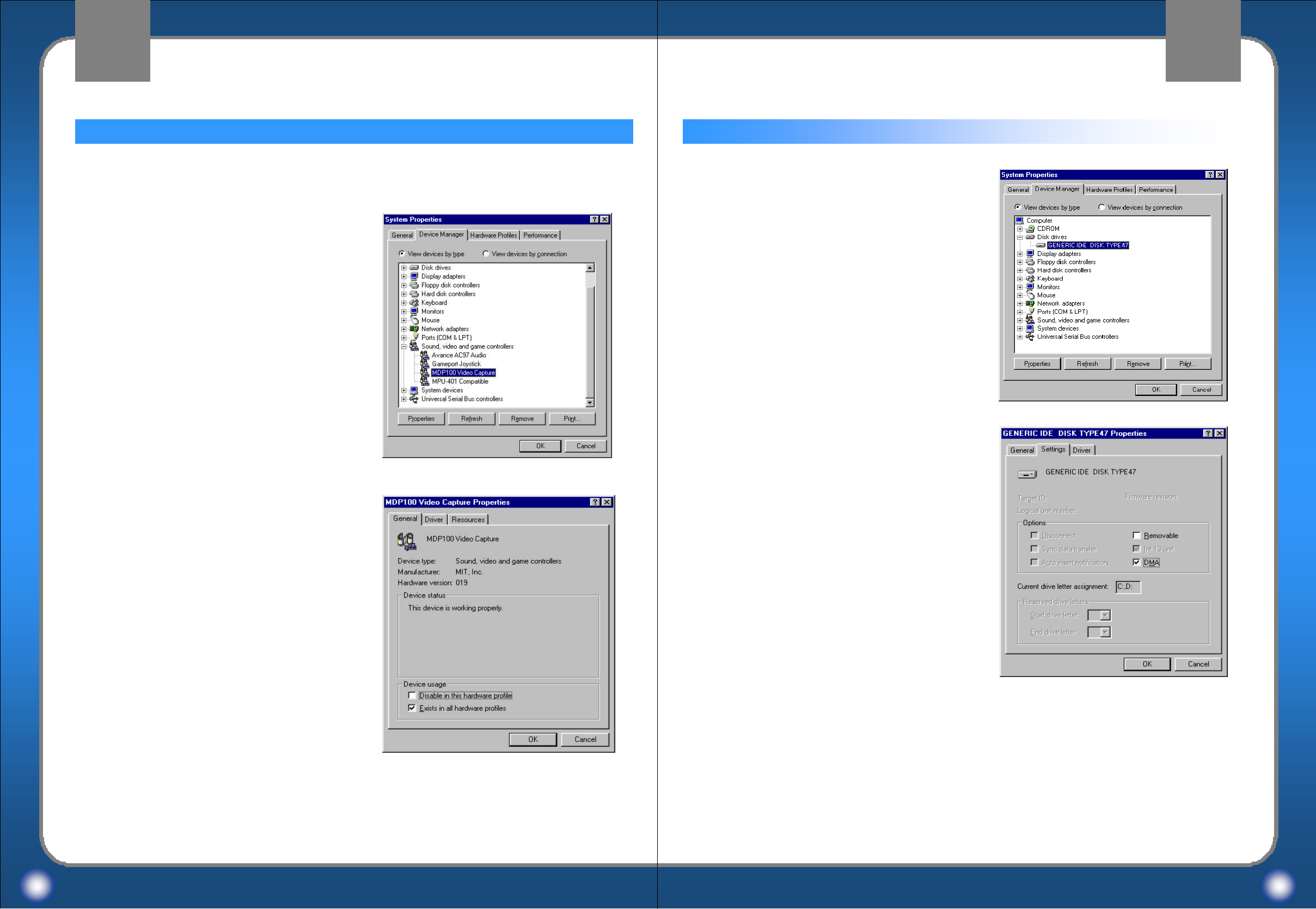
Task: Enable Disable in this hardware profile checkbox
Action: coord(412,696)
